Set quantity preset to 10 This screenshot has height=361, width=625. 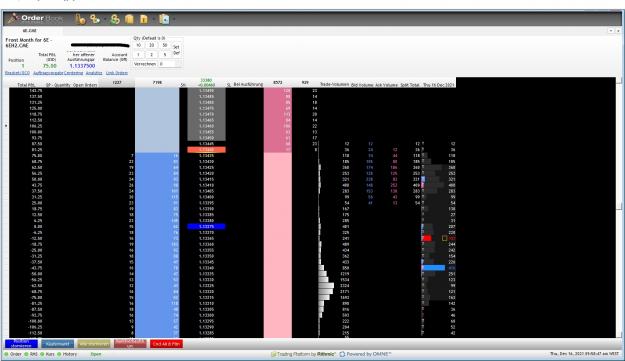point(138,45)
